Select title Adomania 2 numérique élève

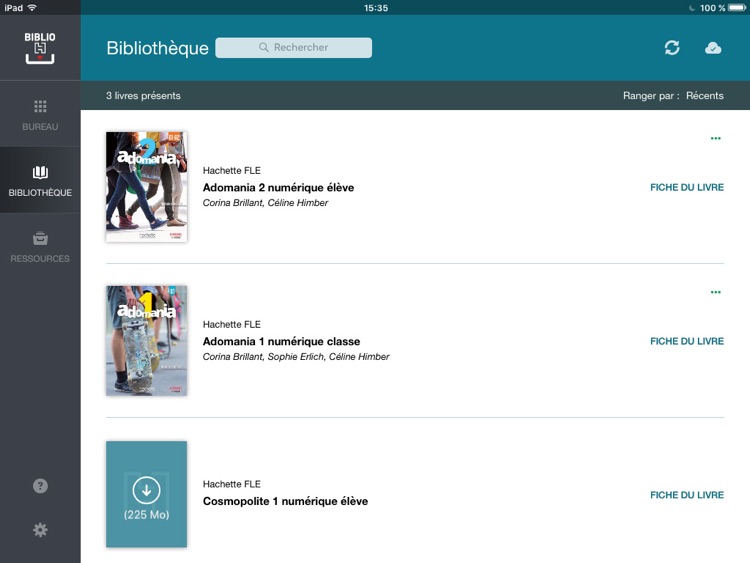click(x=278, y=188)
